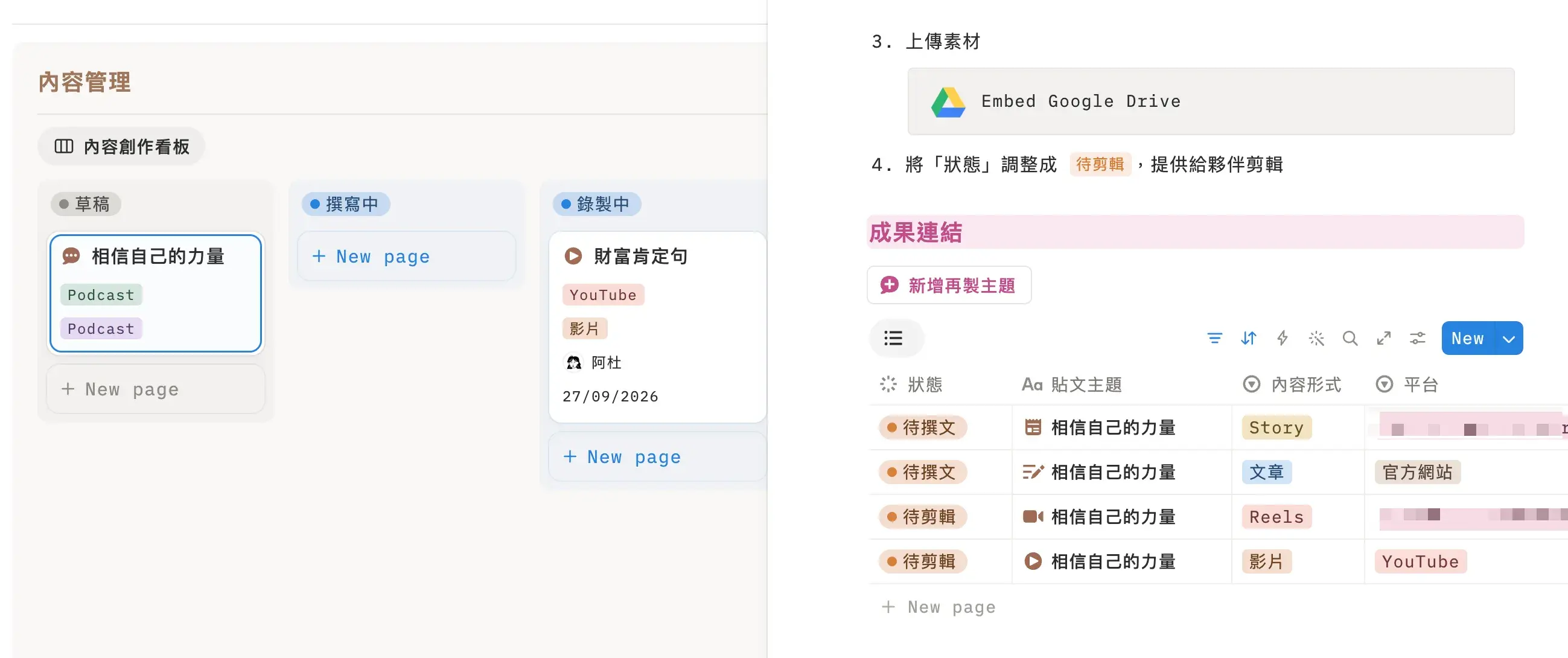This screenshot has height=658, width=1568.
Task: Open the automations lightning icon
Action: (1282, 338)
